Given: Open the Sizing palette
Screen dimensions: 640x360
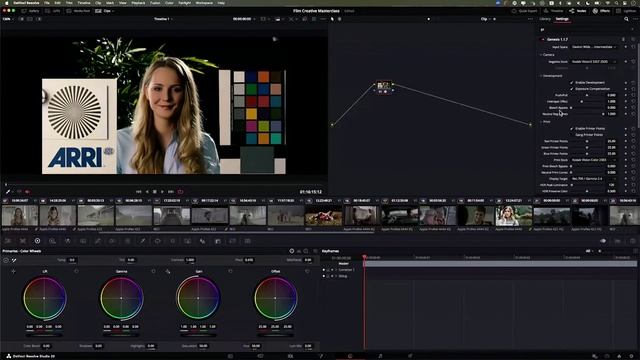Looking at the screenshot, I should tap(233, 241).
